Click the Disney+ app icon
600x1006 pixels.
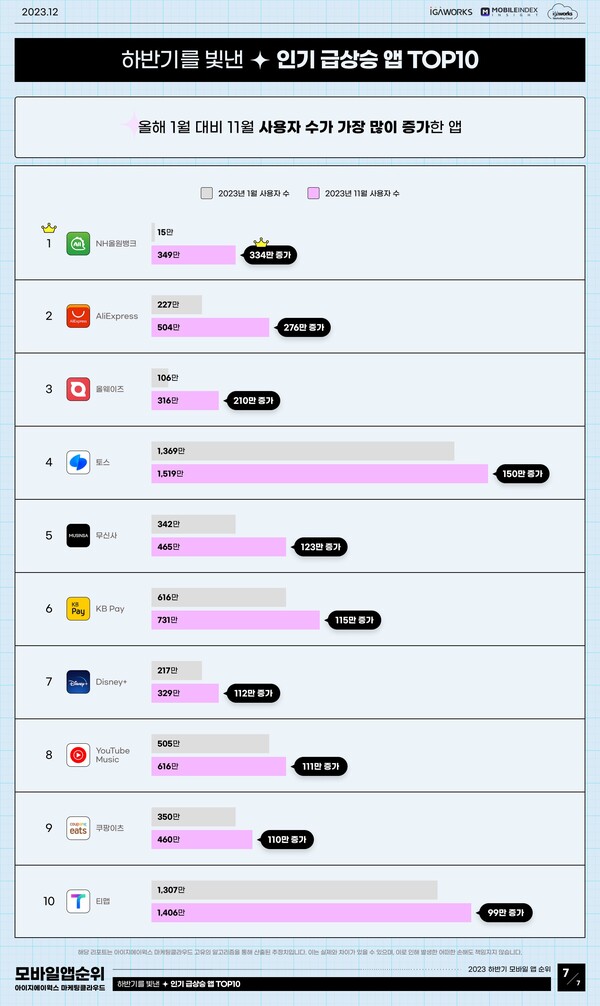coord(78,682)
